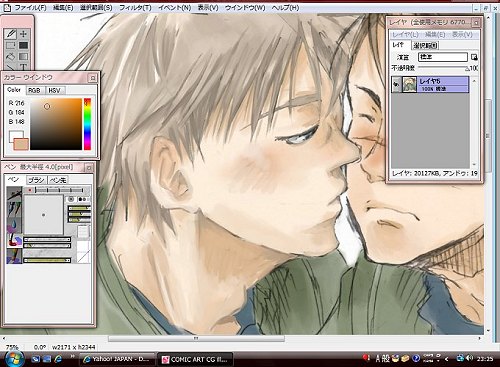Open the 編集(E) menu in the layer panel
The height and width of the screenshot is (367, 500).
435,35
